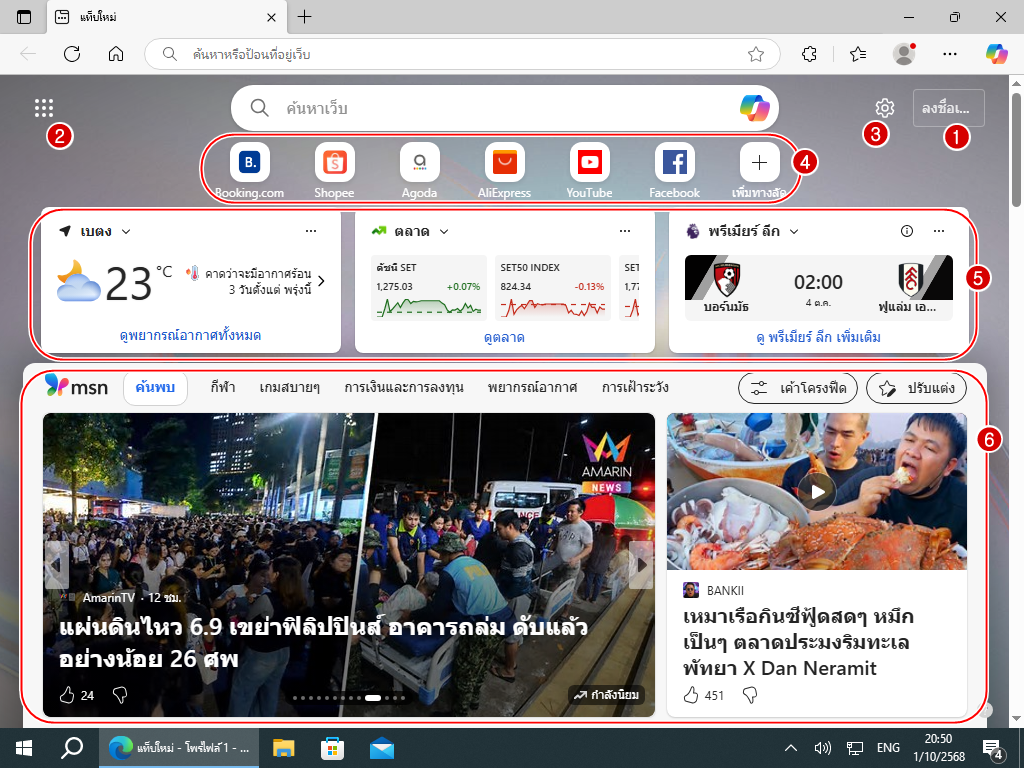Open Copilot from the browser toolbar

click(x=996, y=54)
